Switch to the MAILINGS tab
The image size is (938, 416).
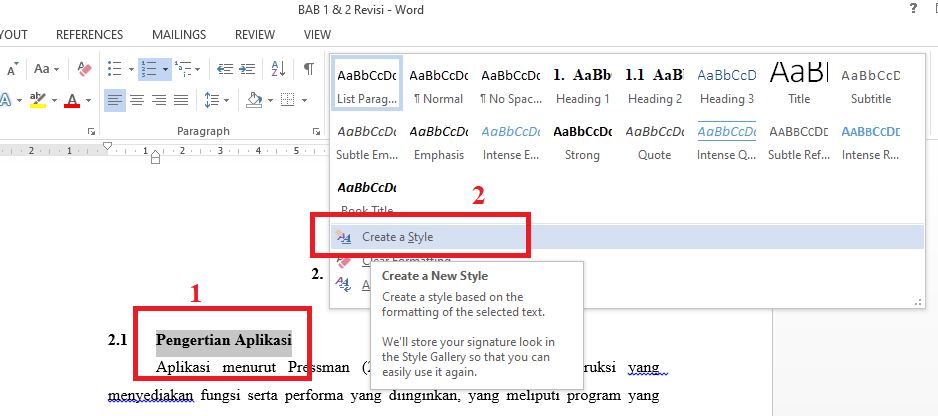(x=179, y=35)
